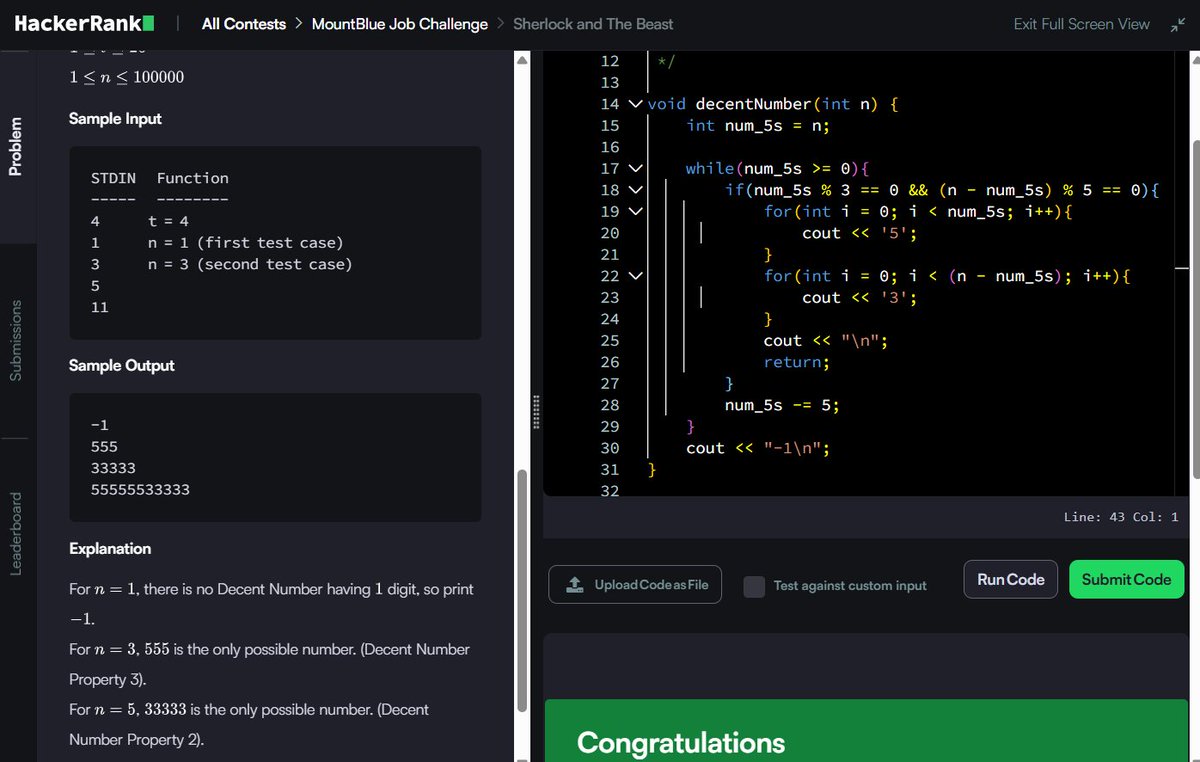Image resolution: width=1200 pixels, height=762 pixels.
Task: Collapse the decentNumber function at line 14
Action: (636, 104)
